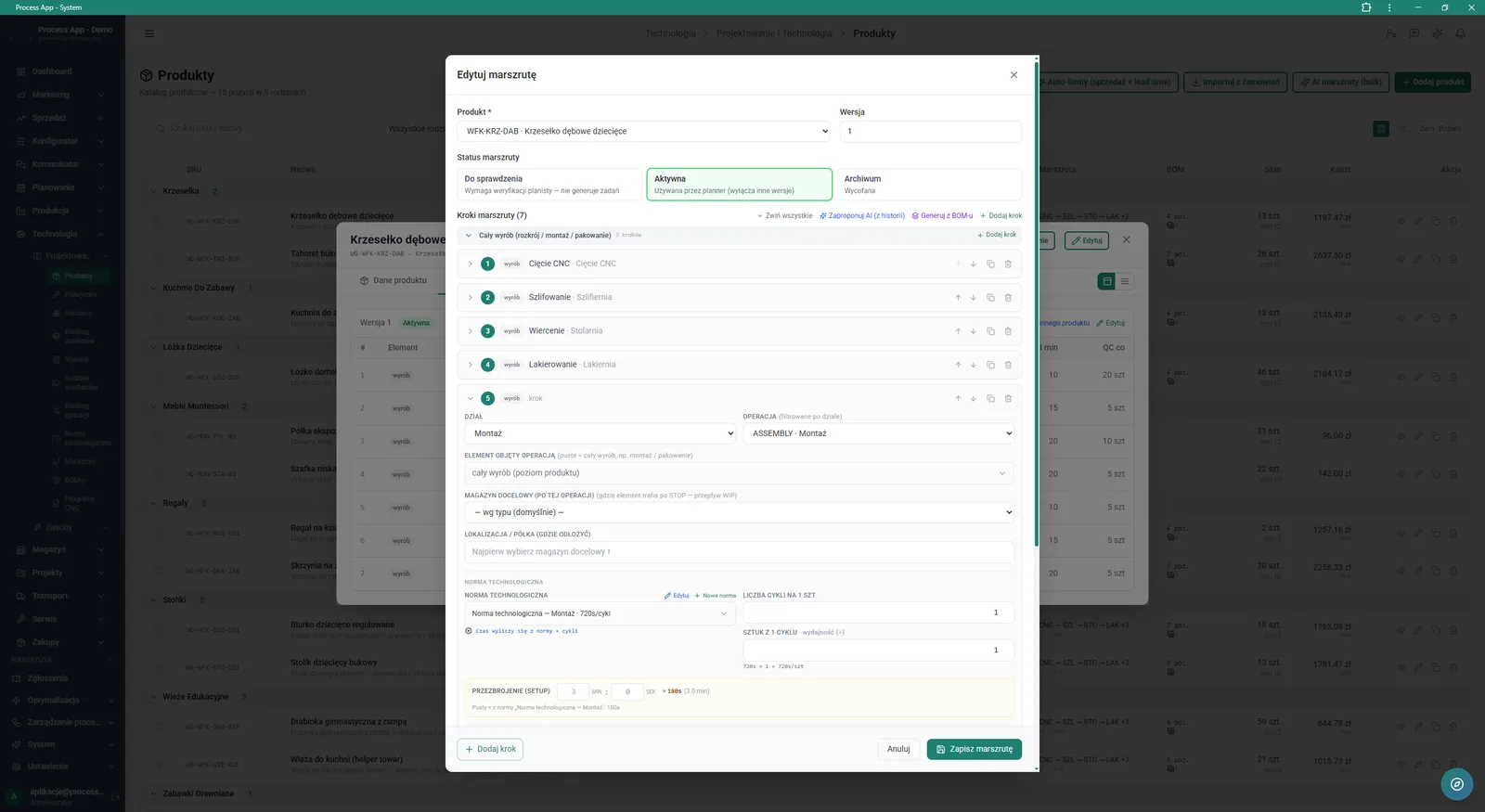The width and height of the screenshot is (1485, 812).
Task: Duplicate step 3 Wiercenie
Action: click(x=990, y=331)
